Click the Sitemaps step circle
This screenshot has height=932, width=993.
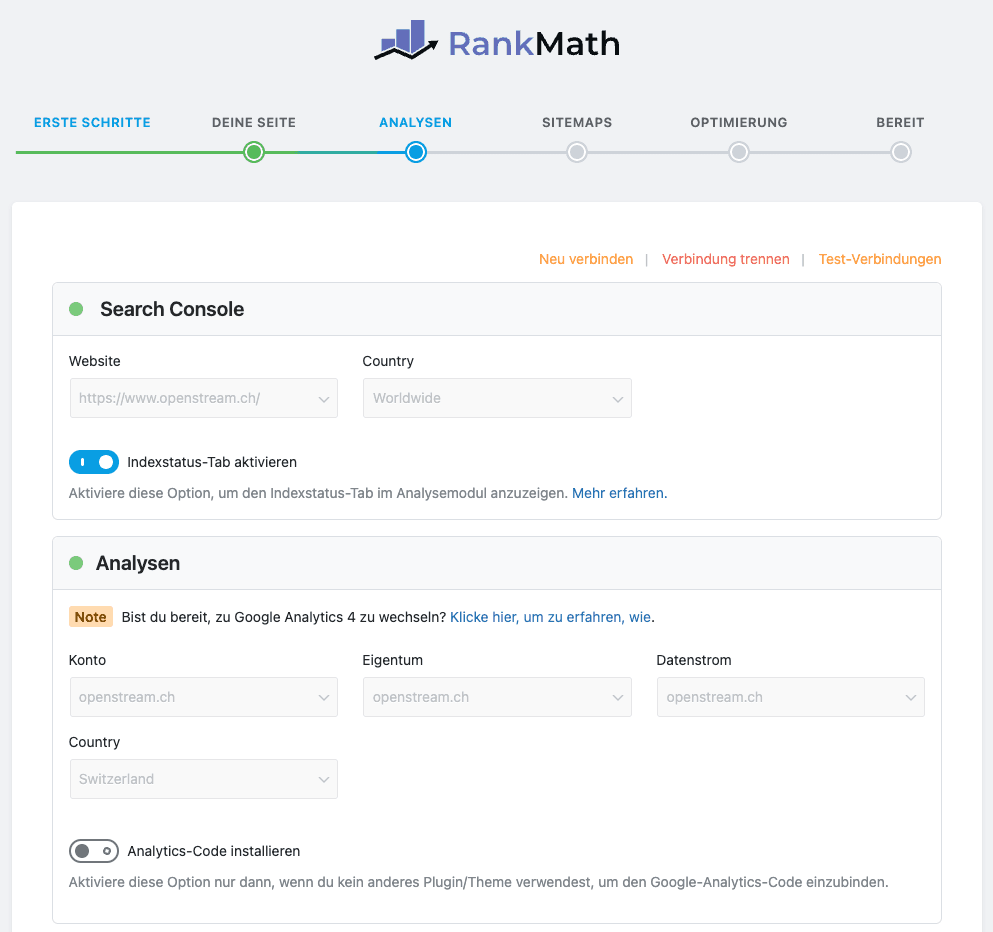click(x=577, y=152)
